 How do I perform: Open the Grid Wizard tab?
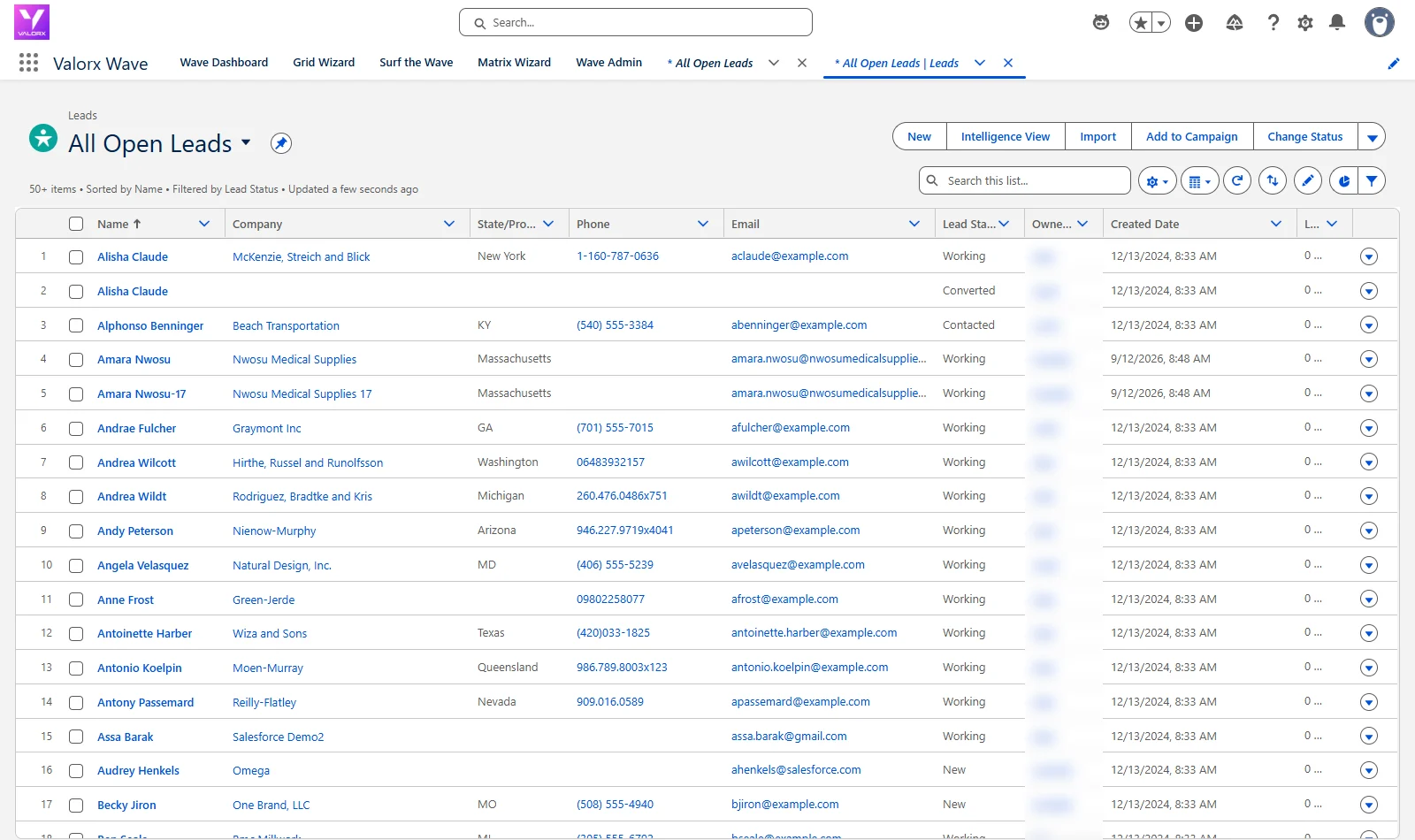coord(324,63)
